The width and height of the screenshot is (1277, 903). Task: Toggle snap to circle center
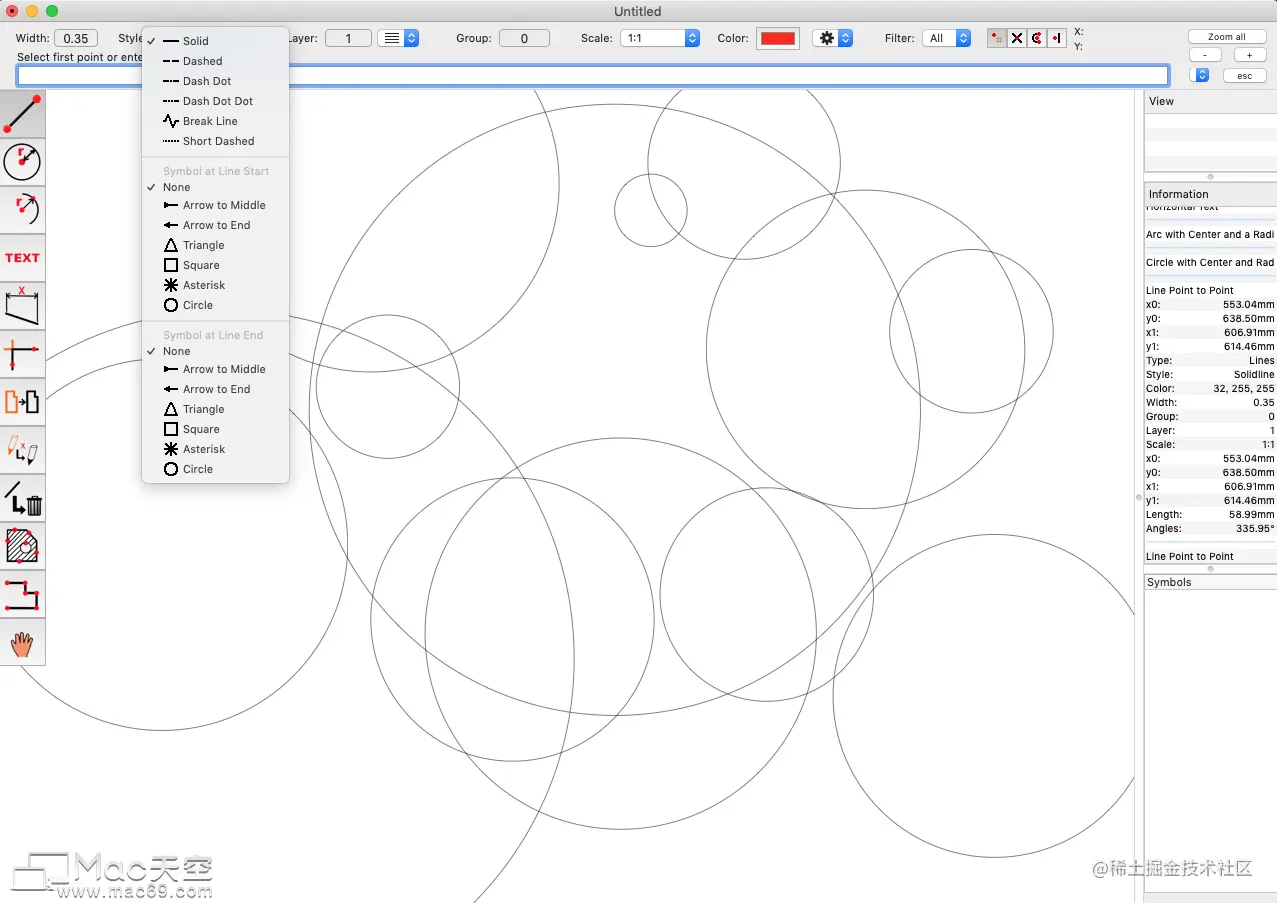point(1037,38)
